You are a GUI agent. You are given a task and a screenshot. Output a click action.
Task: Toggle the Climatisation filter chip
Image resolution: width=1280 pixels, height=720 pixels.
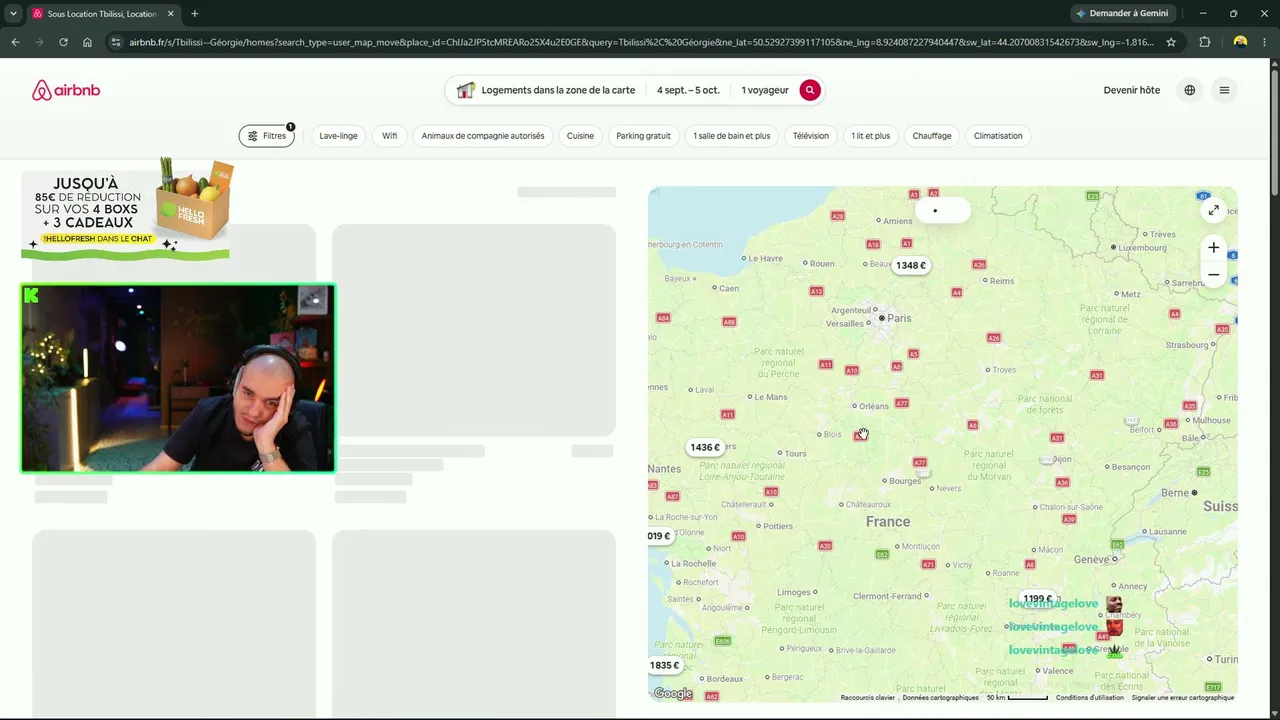point(998,136)
